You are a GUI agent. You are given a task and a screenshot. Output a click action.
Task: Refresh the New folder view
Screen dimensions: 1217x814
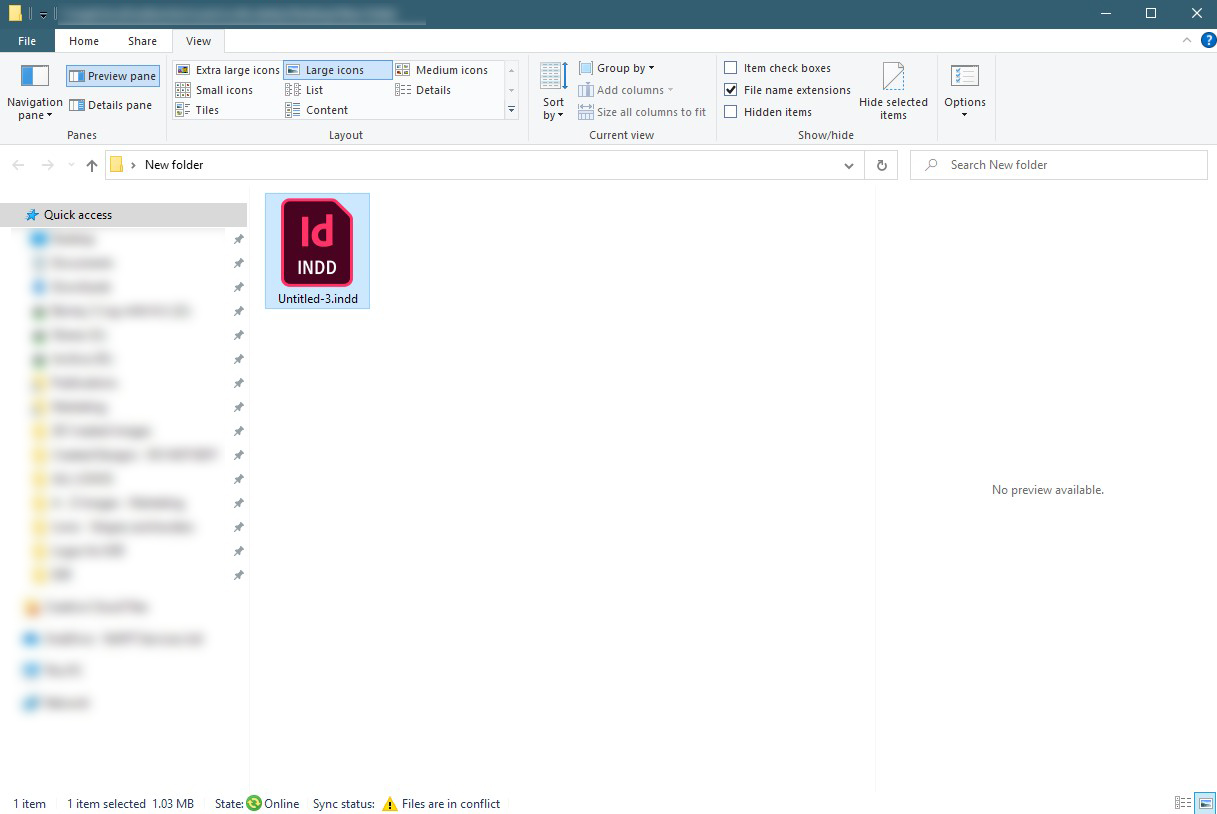coord(881,165)
